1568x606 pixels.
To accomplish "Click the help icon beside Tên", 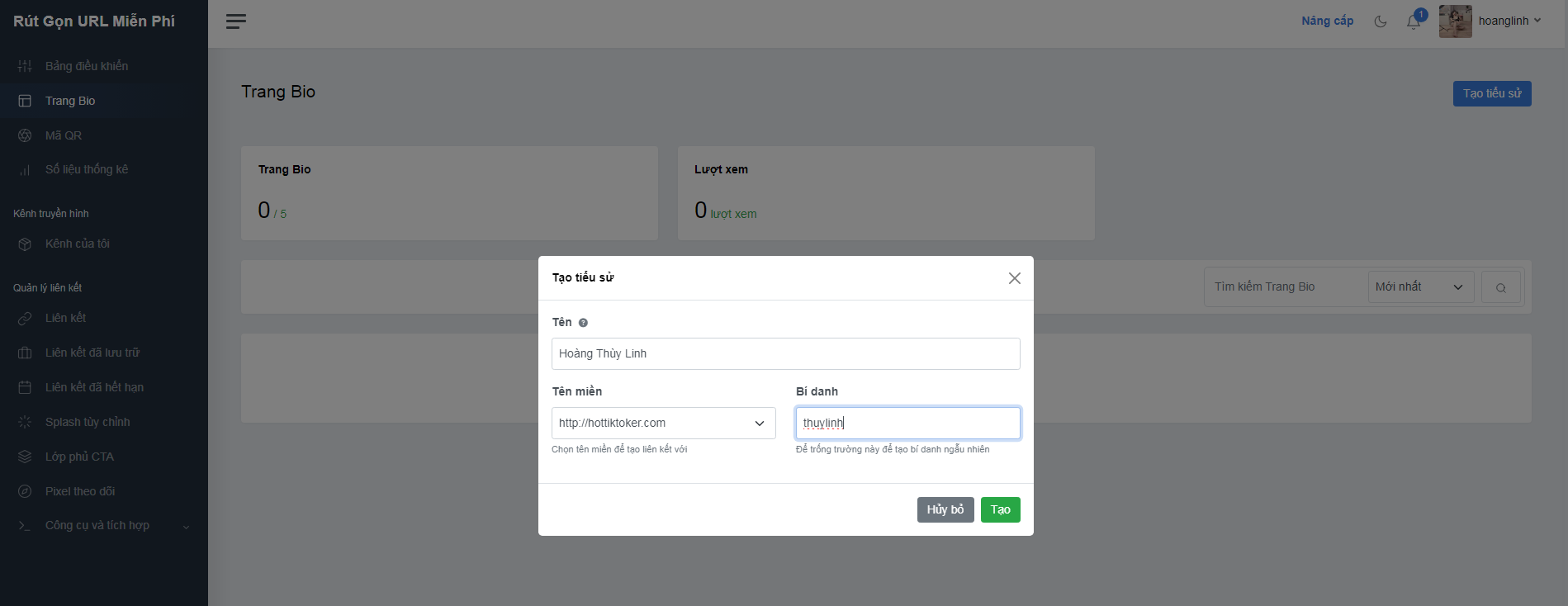I will coord(583,323).
